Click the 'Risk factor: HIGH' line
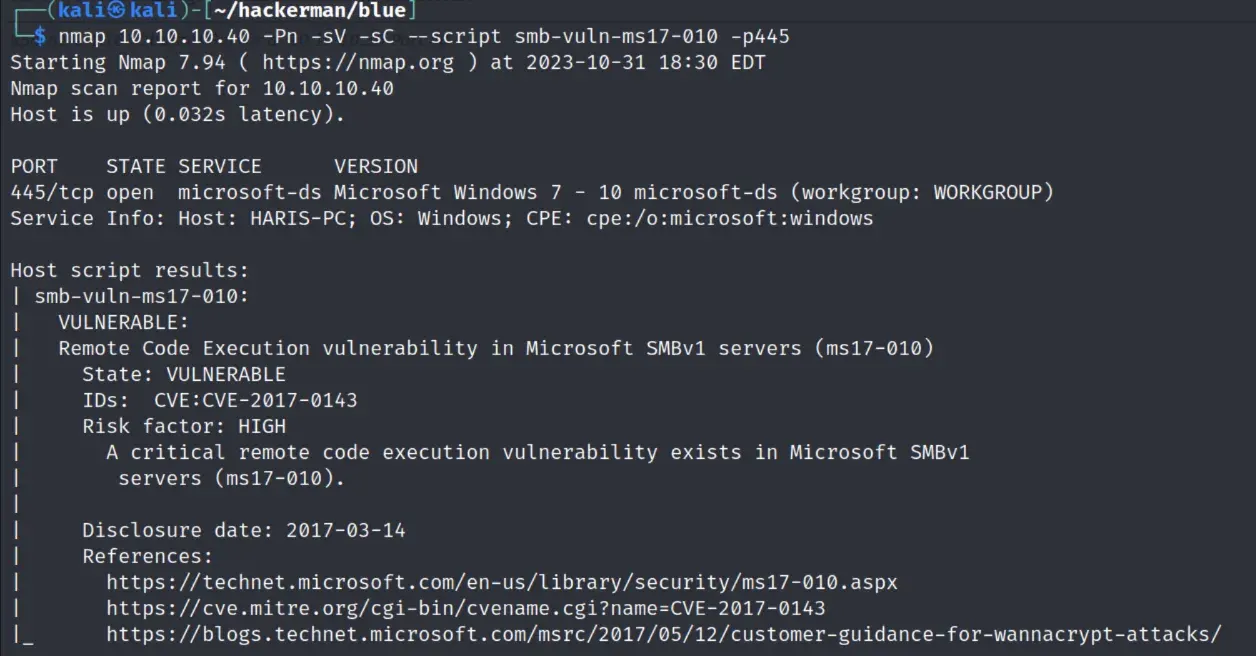1256x656 pixels. tap(184, 426)
